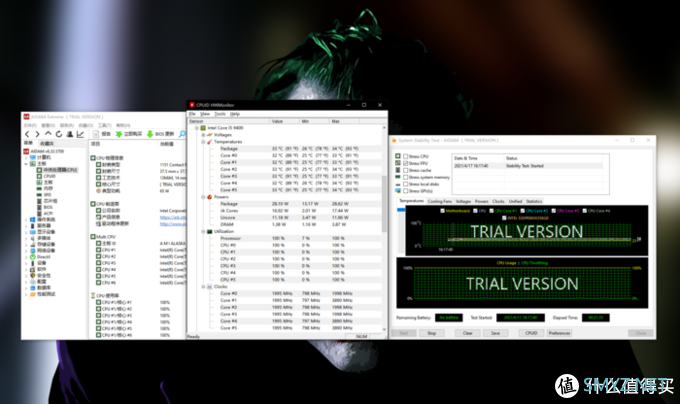Screen dimensions: 680x404
Task: Click the Voltages icon in HWMonitor
Action: [x=209, y=135]
